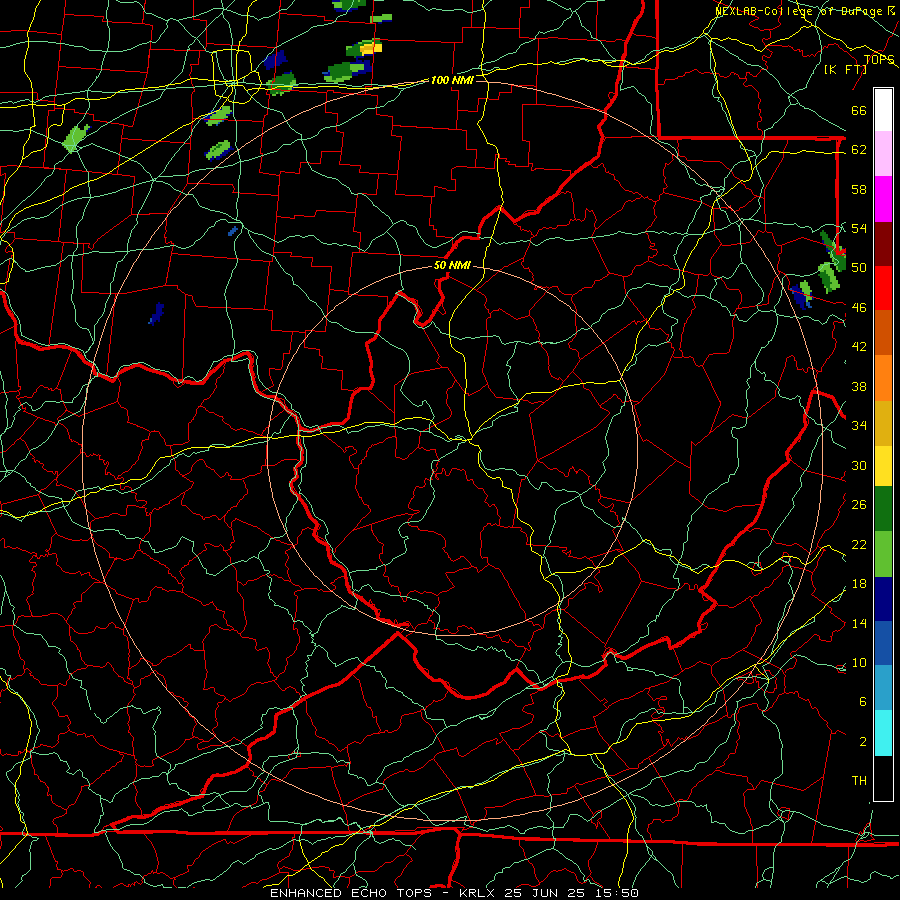
Task: Click the light green legend swatch
Action: pos(883,554)
